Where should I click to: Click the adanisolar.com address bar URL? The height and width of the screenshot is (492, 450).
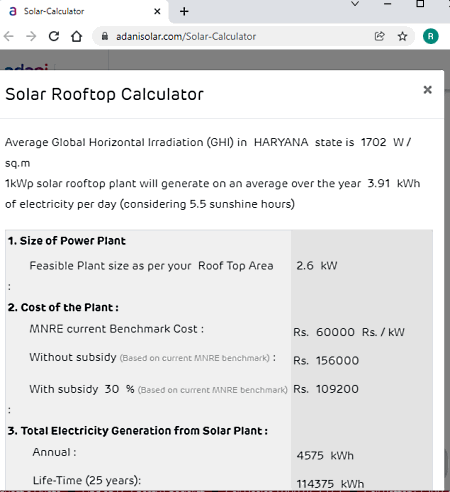[x=186, y=36]
